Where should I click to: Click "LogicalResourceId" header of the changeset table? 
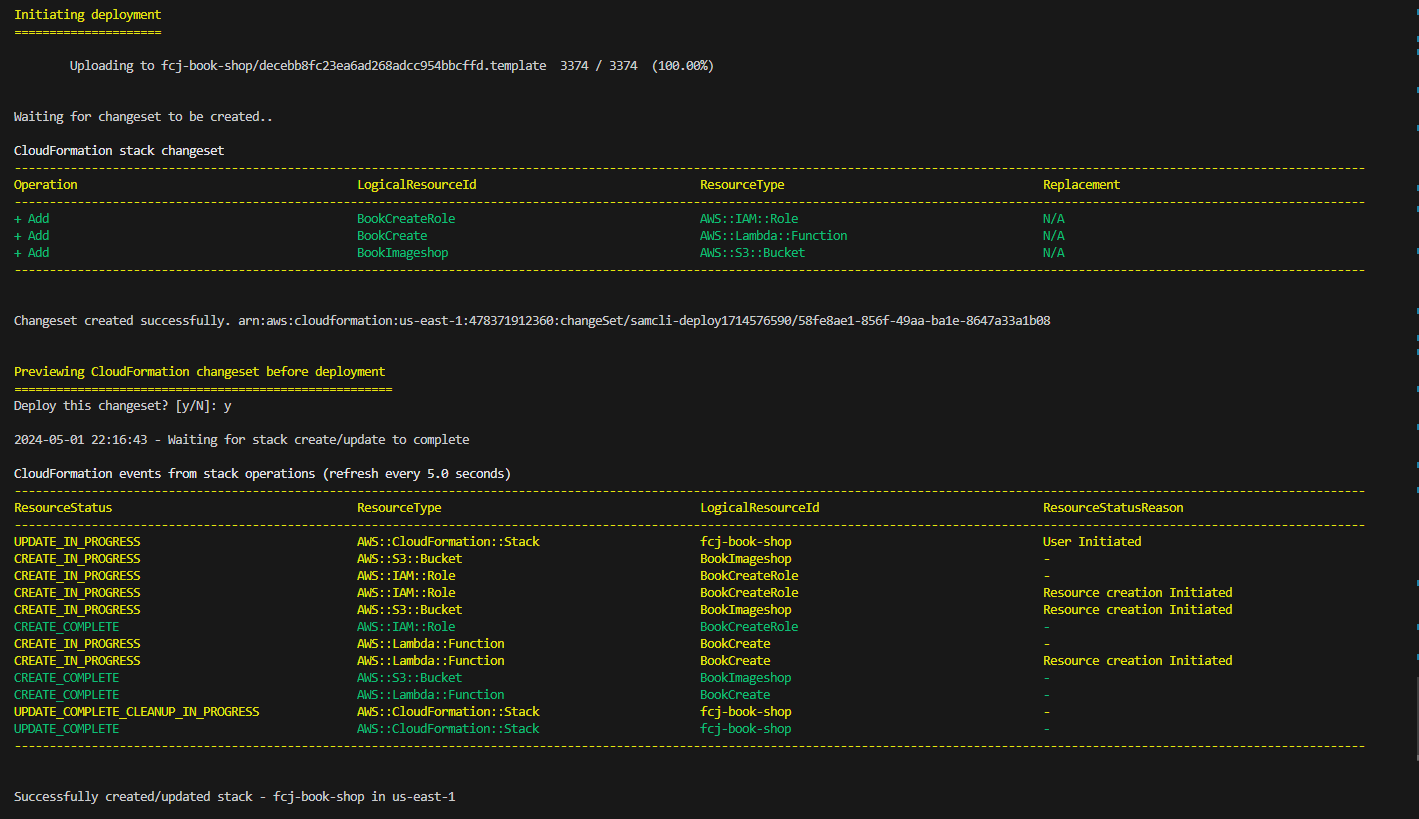coord(416,185)
